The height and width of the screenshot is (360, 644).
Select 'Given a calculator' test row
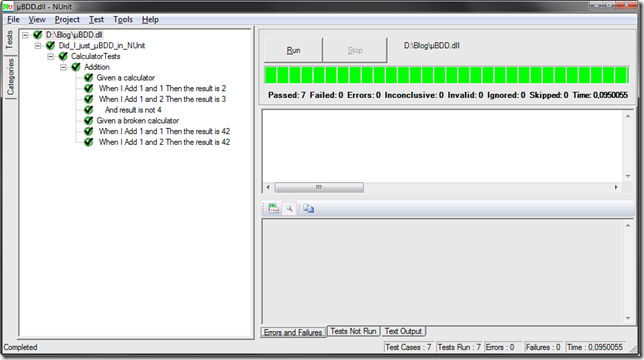click(126, 78)
